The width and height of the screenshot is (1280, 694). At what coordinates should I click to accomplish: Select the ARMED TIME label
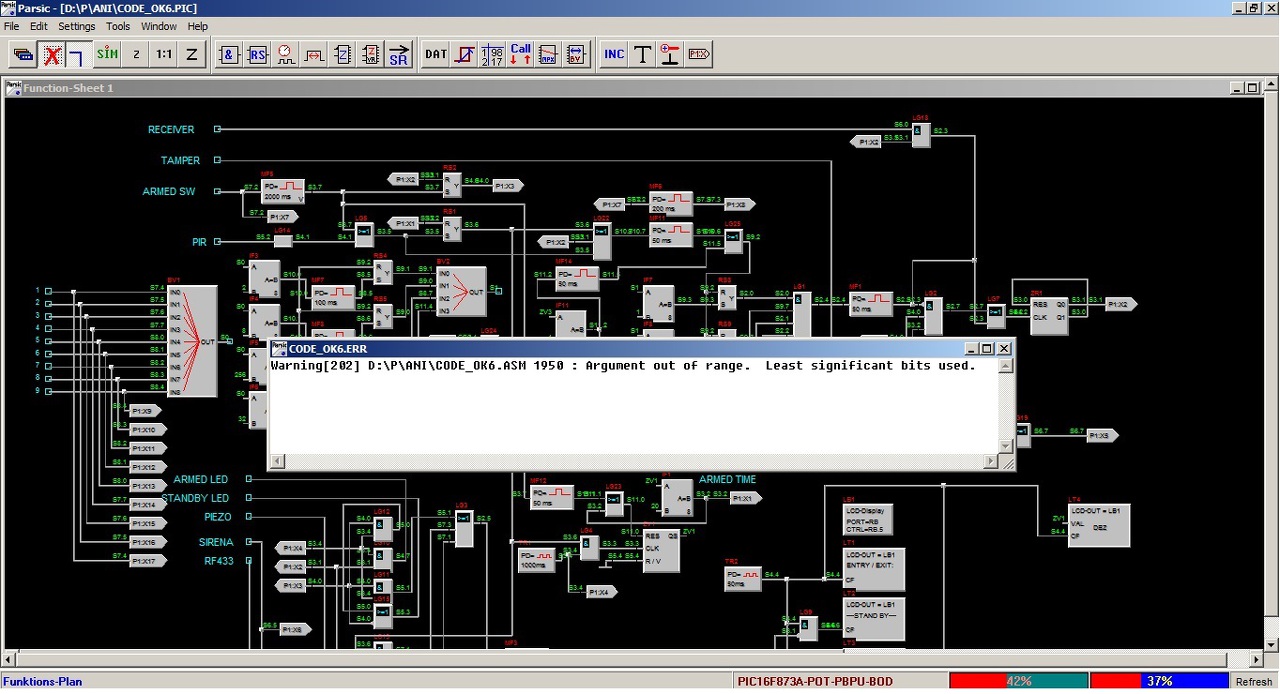click(x=728, y=480)
